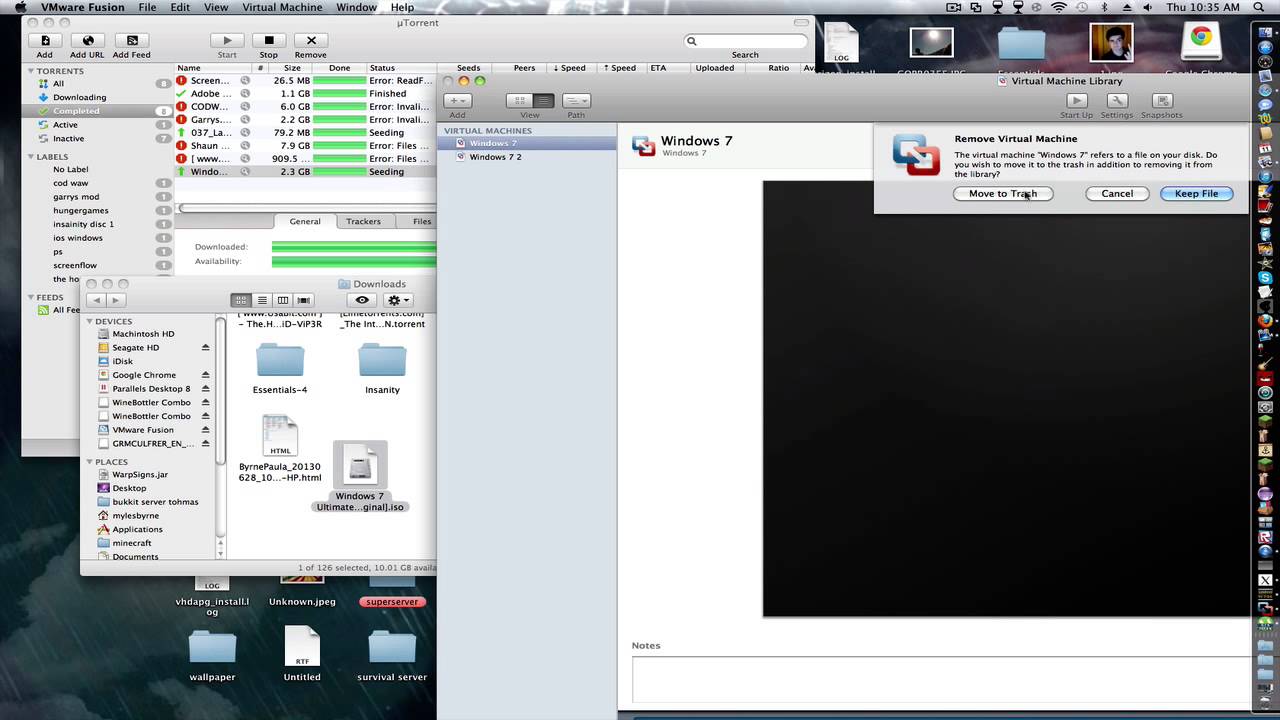Select the Essentials-4 folder in Downloads

[280, 367]
